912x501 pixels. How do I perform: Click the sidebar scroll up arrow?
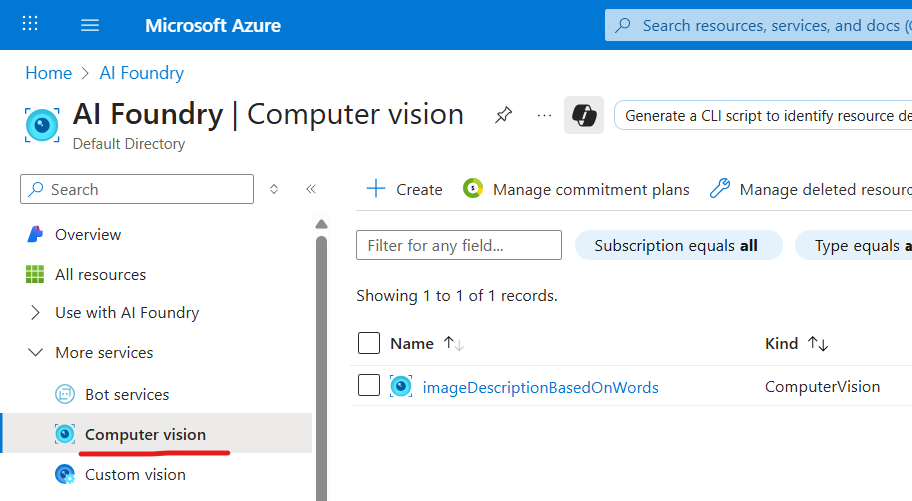click(321, 225)
